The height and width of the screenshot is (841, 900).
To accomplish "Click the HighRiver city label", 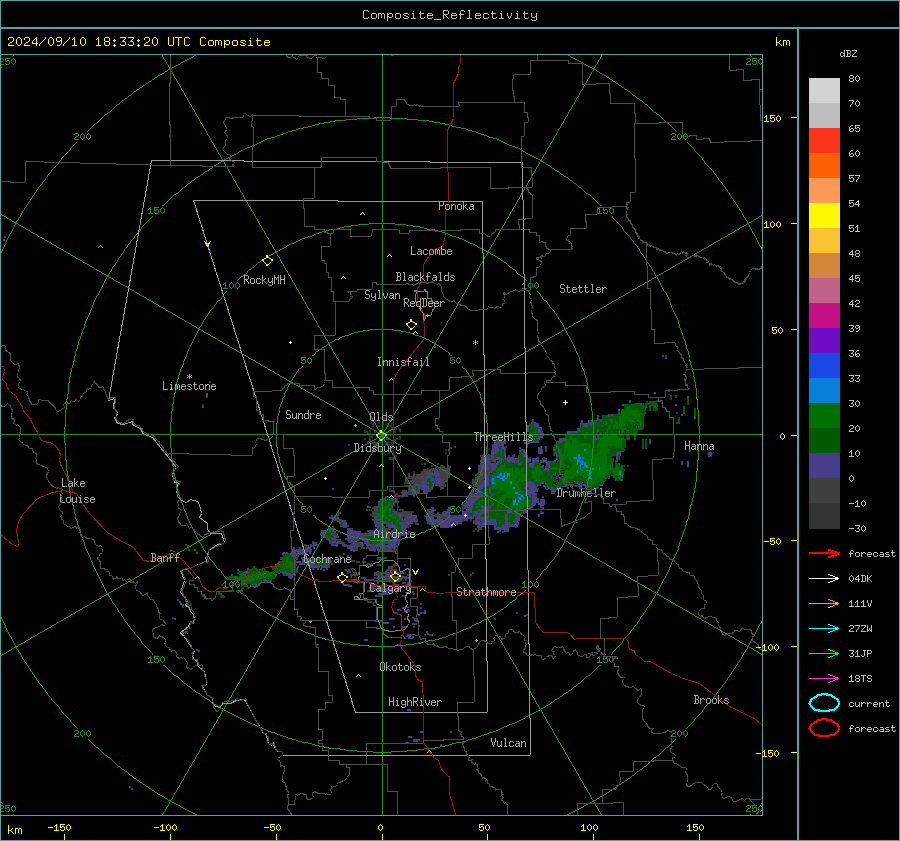I will (414, 702).
